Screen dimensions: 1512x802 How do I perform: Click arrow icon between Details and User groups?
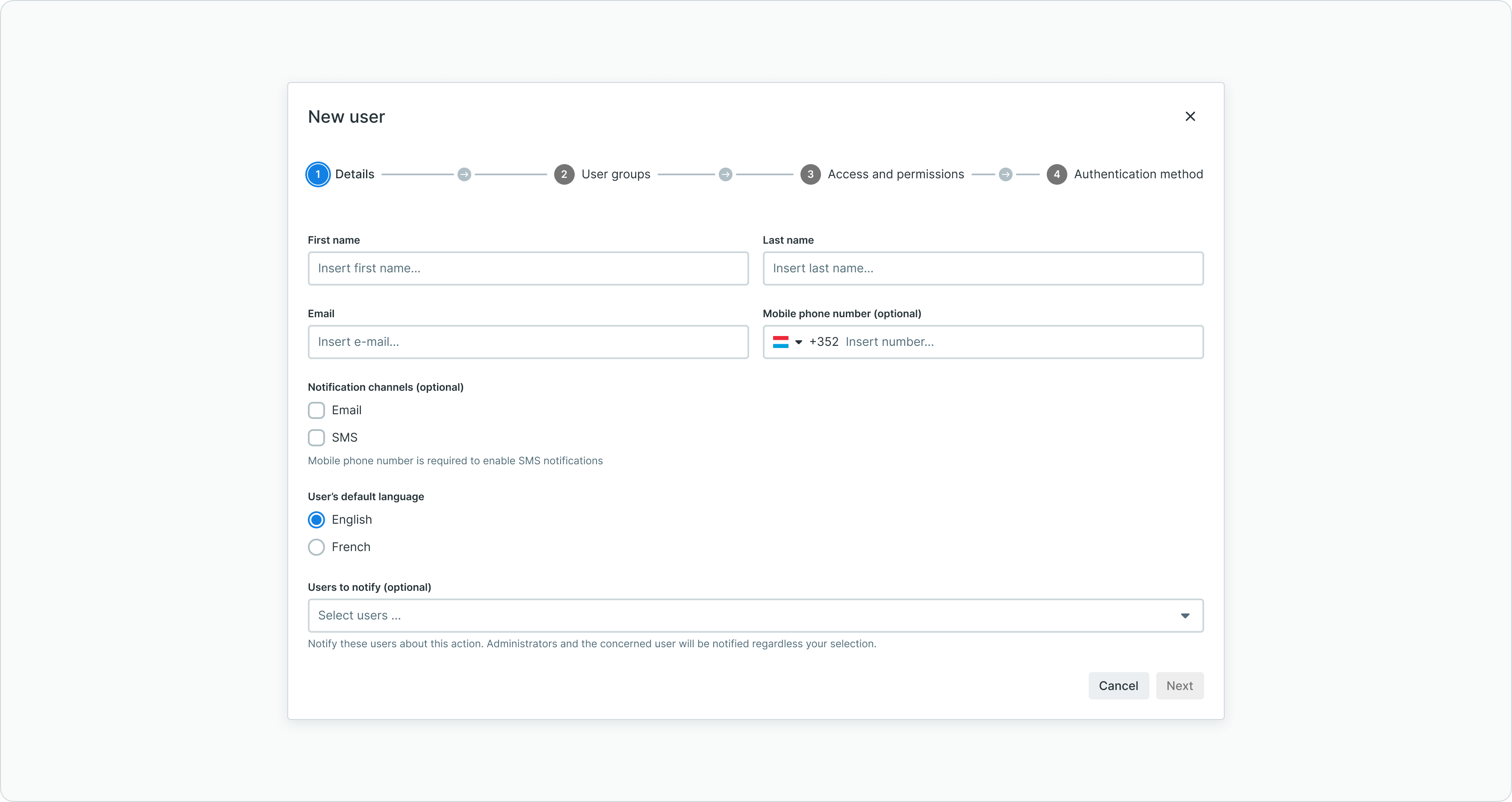tap(464, 174)
